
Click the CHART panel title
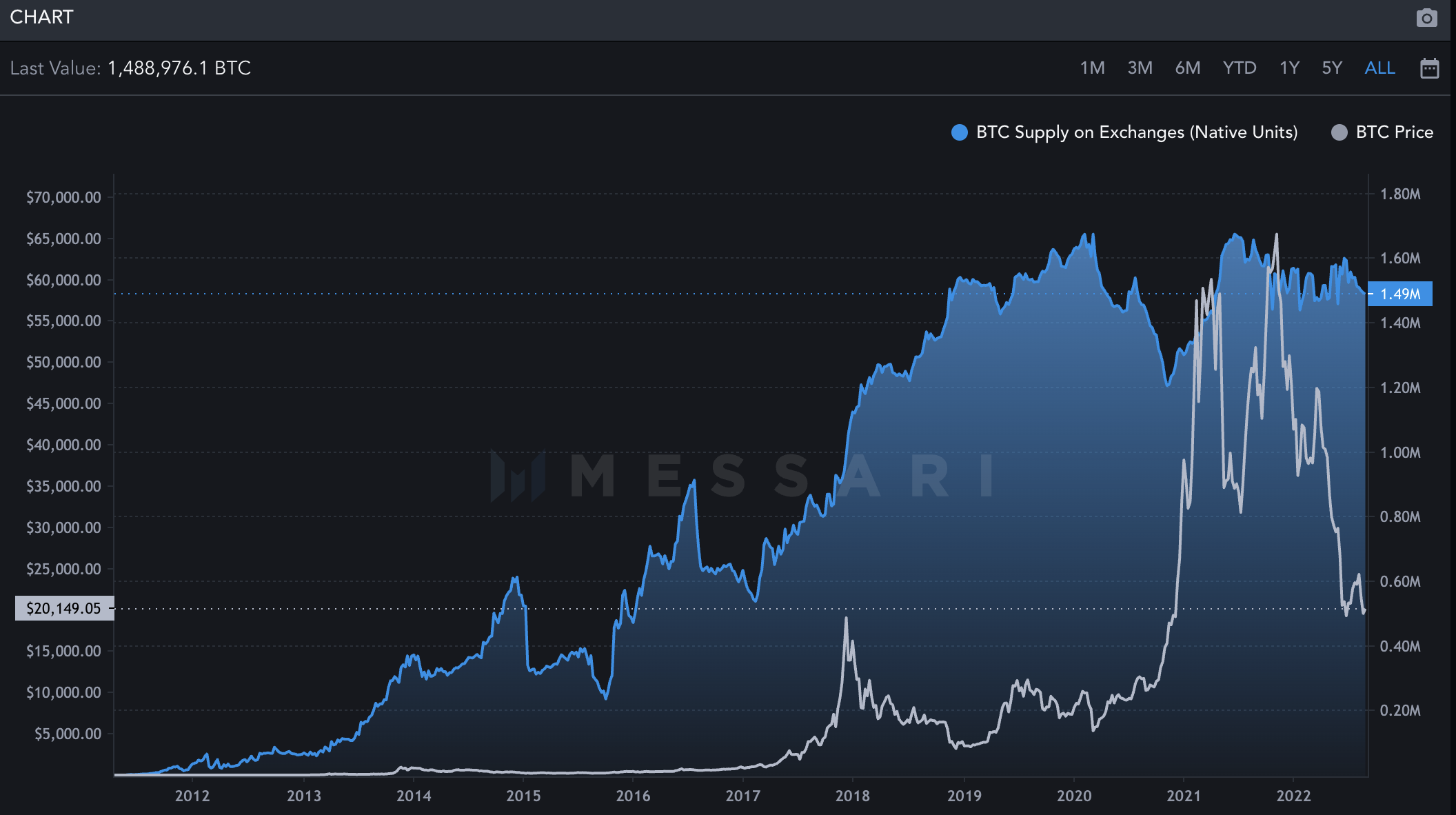41,17
